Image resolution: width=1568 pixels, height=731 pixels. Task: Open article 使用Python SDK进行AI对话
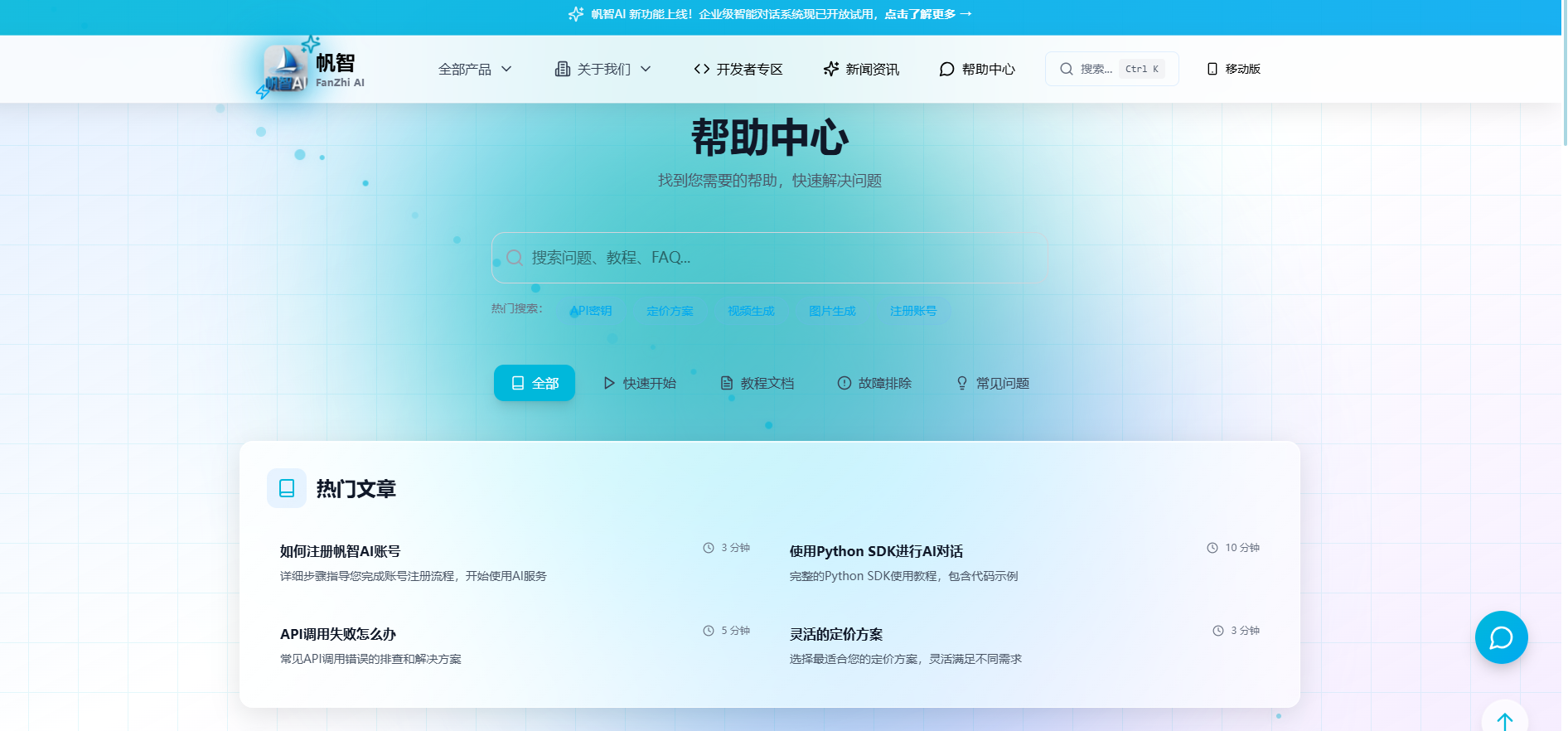click(x=876, y=551)
